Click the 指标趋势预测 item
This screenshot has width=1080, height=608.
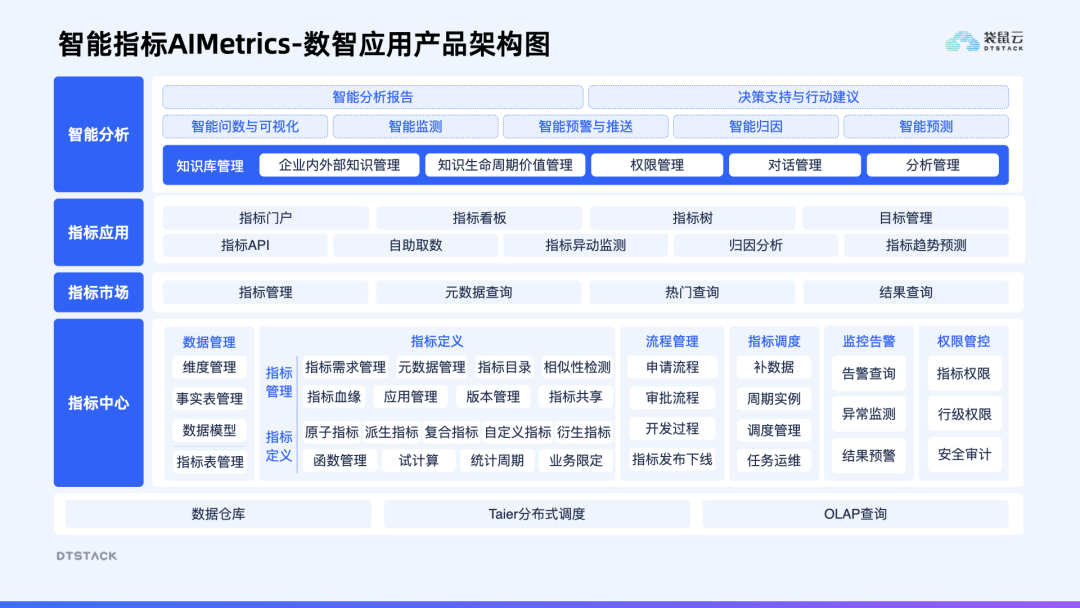pyautogui.click(x=926, y=245)
